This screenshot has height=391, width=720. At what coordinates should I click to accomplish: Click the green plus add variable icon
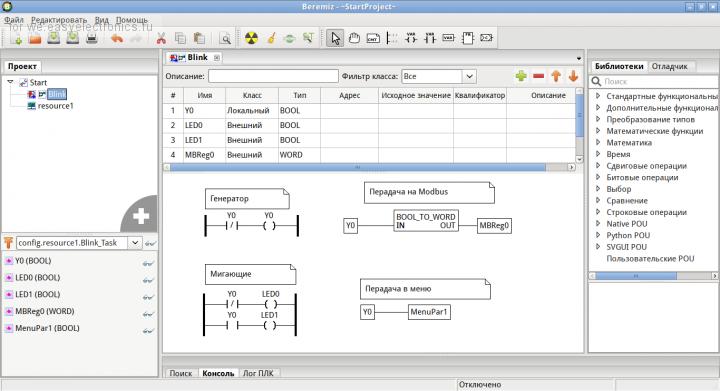tap(521, 76)
